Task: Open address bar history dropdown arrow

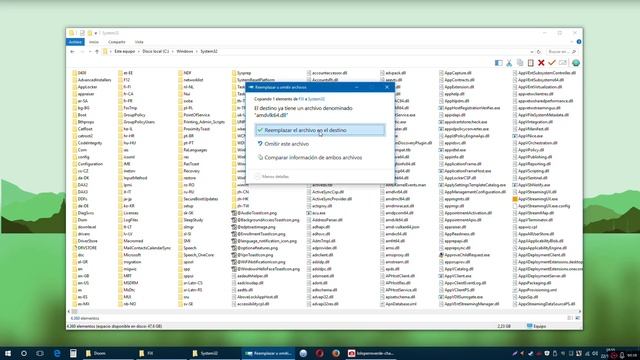Action: tap(531, 52)
